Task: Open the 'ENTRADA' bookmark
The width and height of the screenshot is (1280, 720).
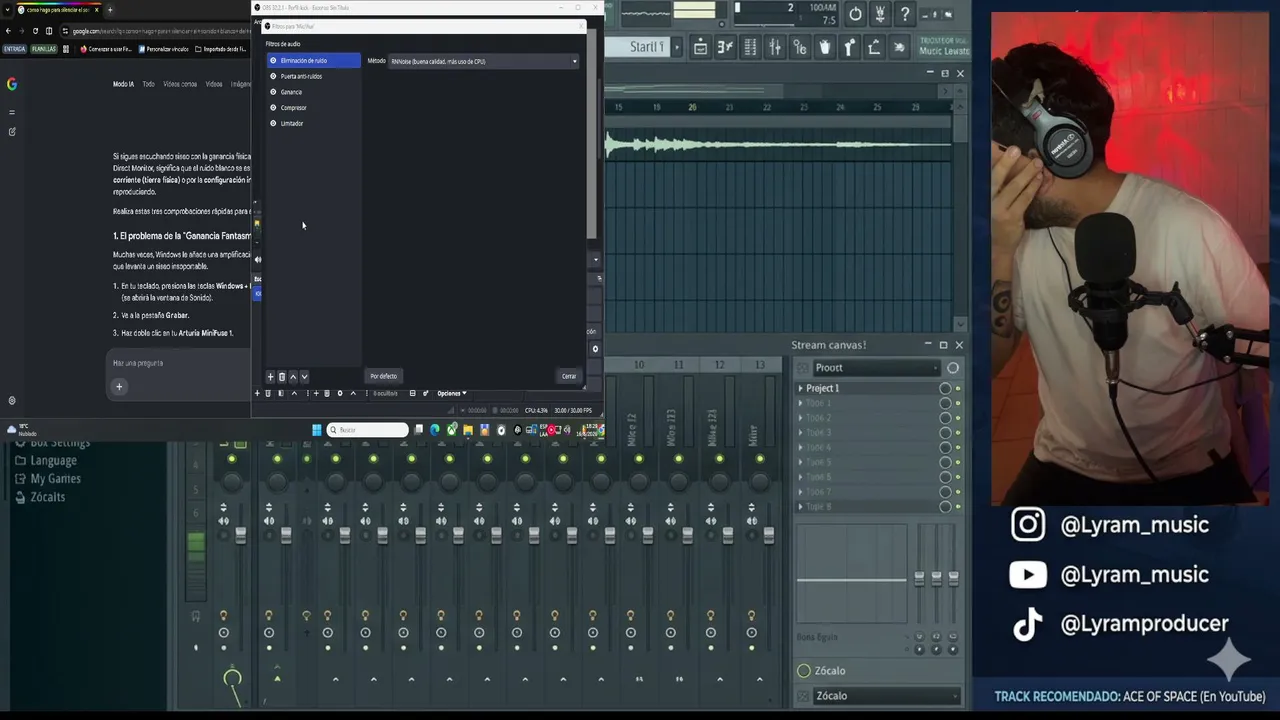Action: 14,48
